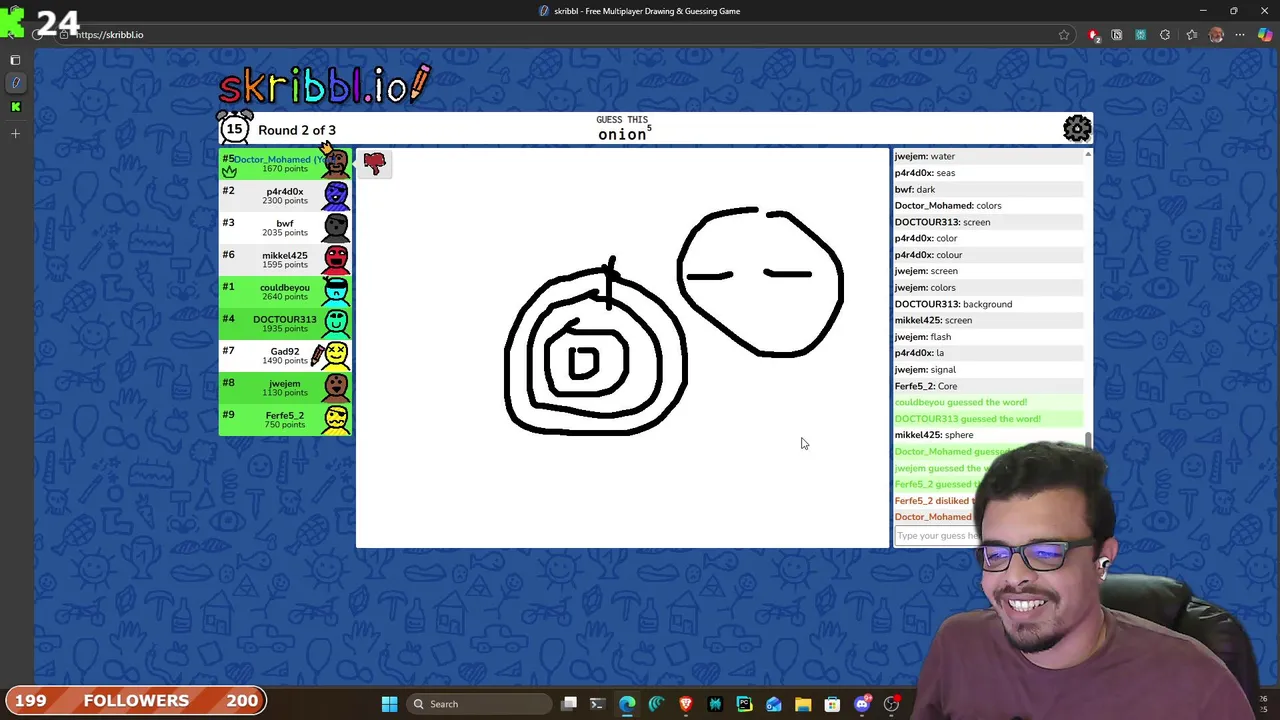Screen dimensions: 1280x720
Task: Click mikkel425's red avatar
Action: click(336, 260)
